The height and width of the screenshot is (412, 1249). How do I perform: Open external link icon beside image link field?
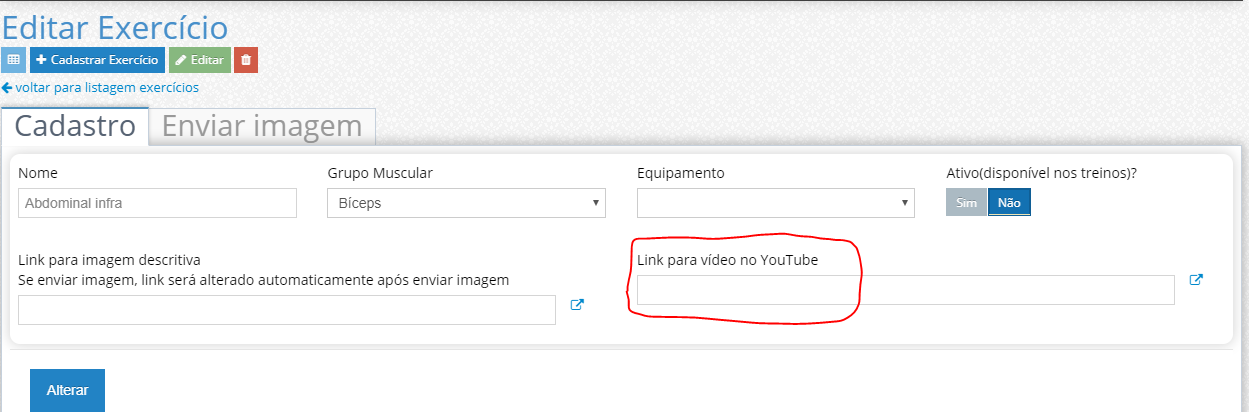coord(577,305)
